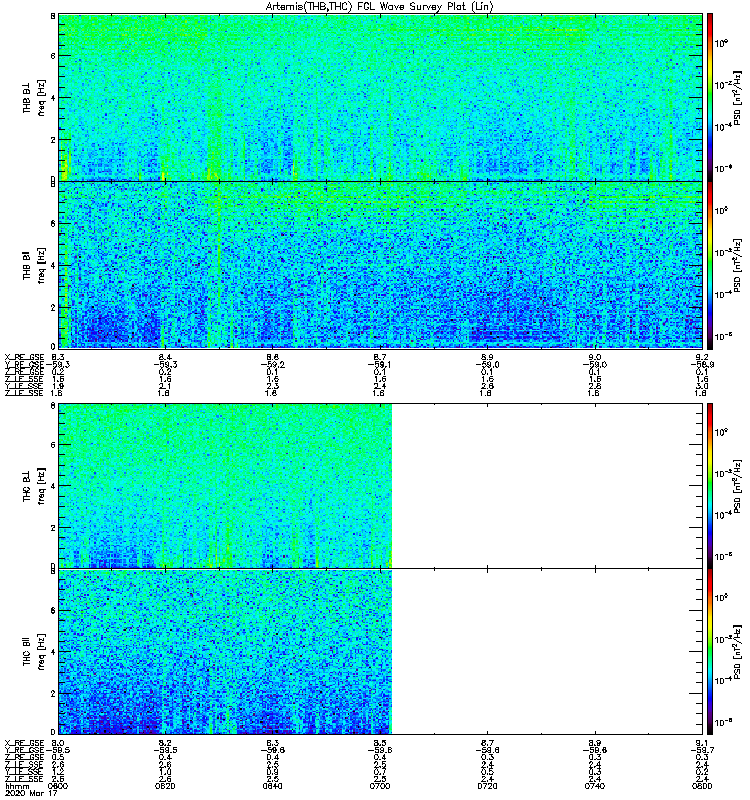
Task: Click the PSD units label of the top color bar
Action: pos(737,97)
